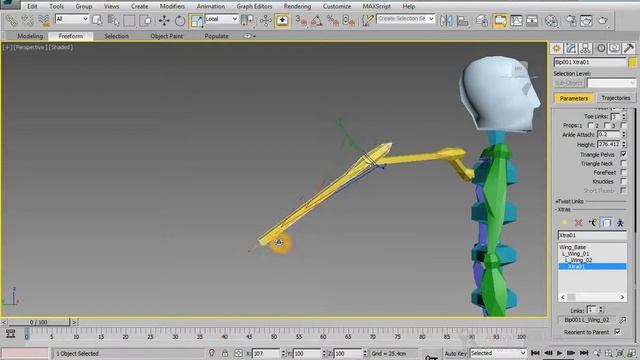Collapse the Xtras rollout
The height and width of the screenshot is (360, 640).
click(564, 209)
